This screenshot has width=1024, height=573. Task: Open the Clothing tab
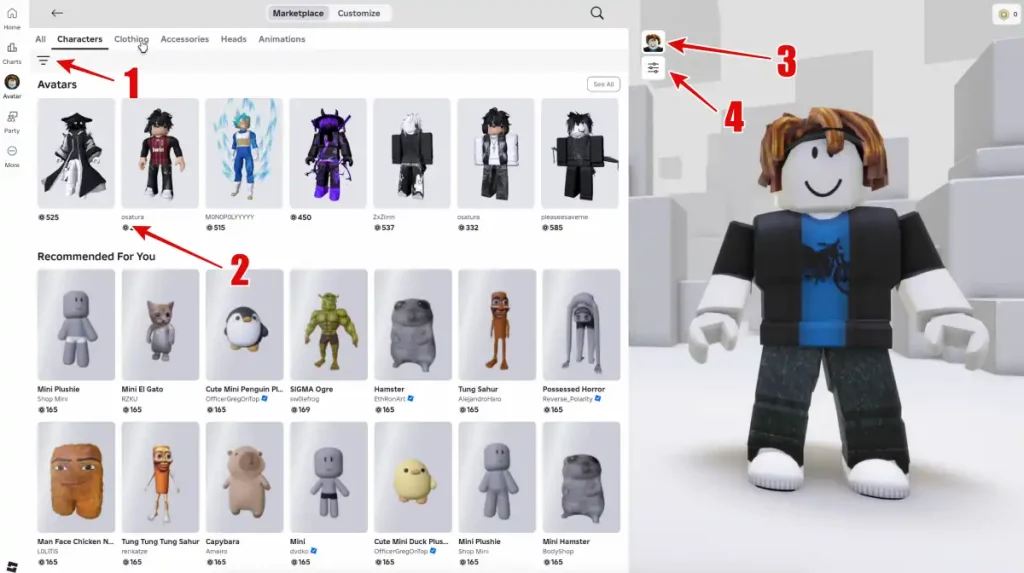131,39
